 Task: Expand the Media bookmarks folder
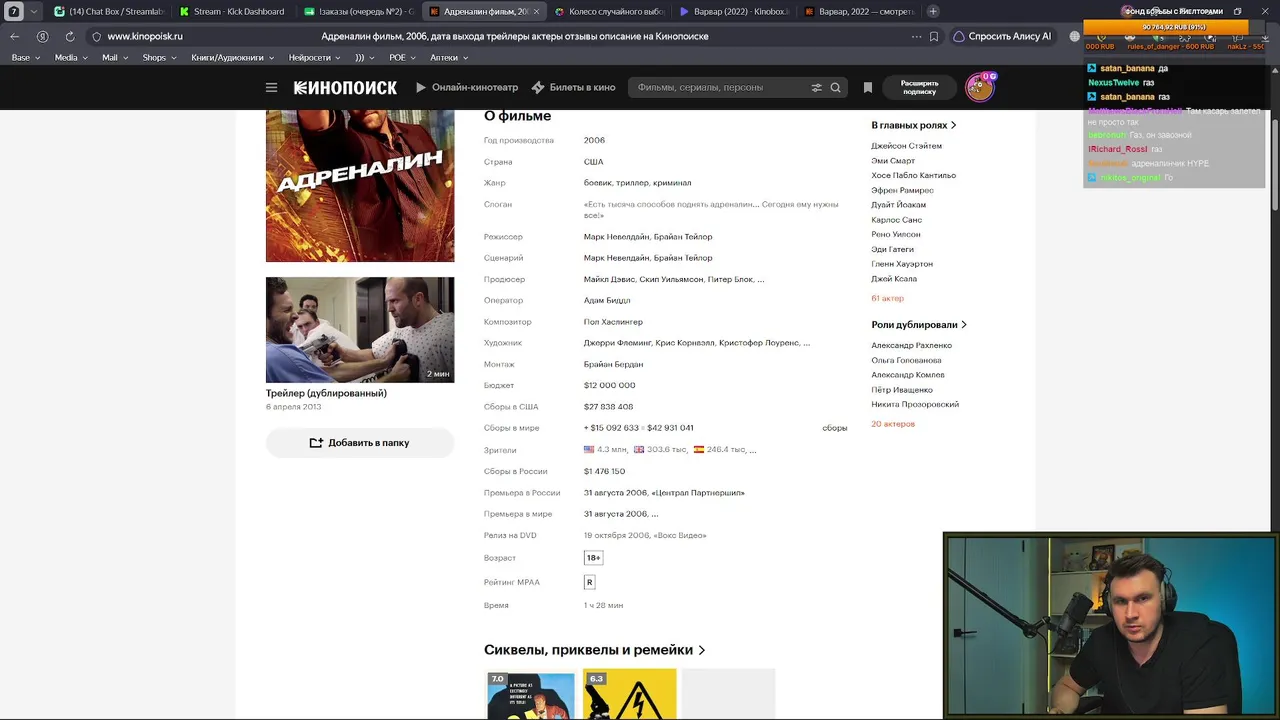pos(71,58)
